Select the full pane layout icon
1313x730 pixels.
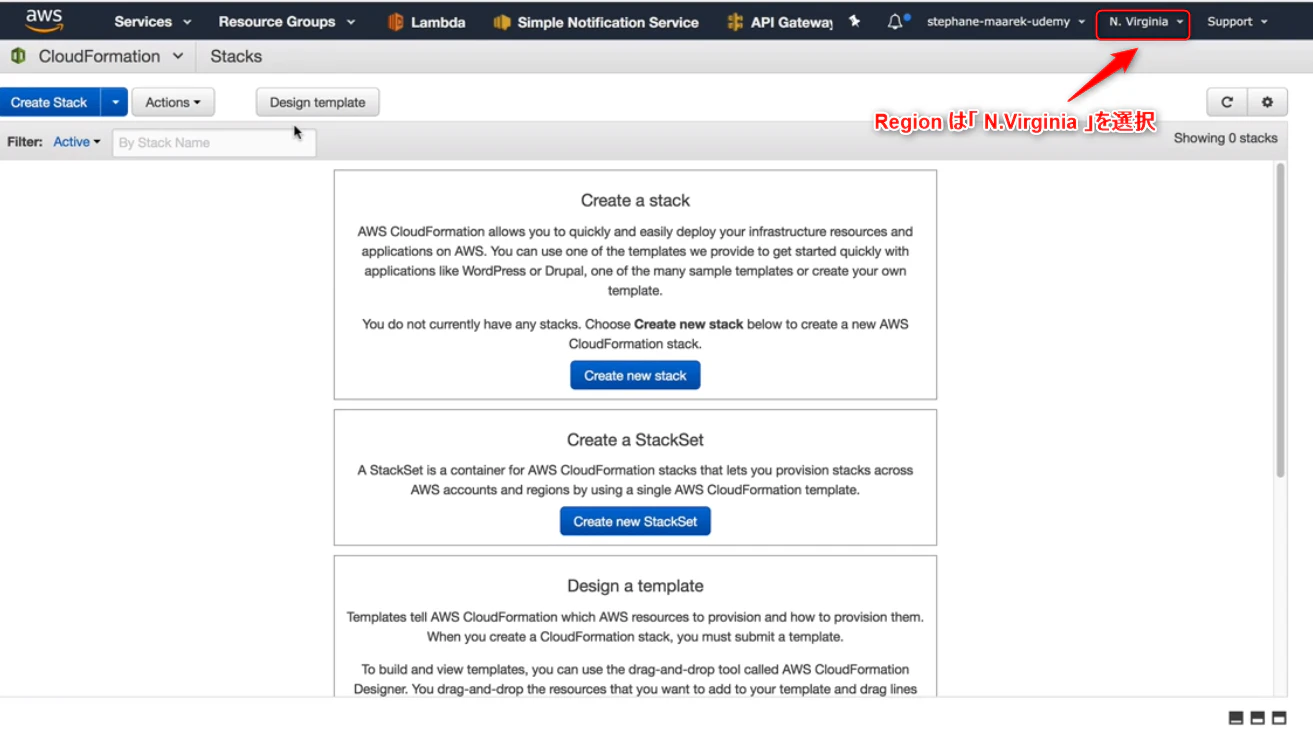click(x=1279, y=718)
